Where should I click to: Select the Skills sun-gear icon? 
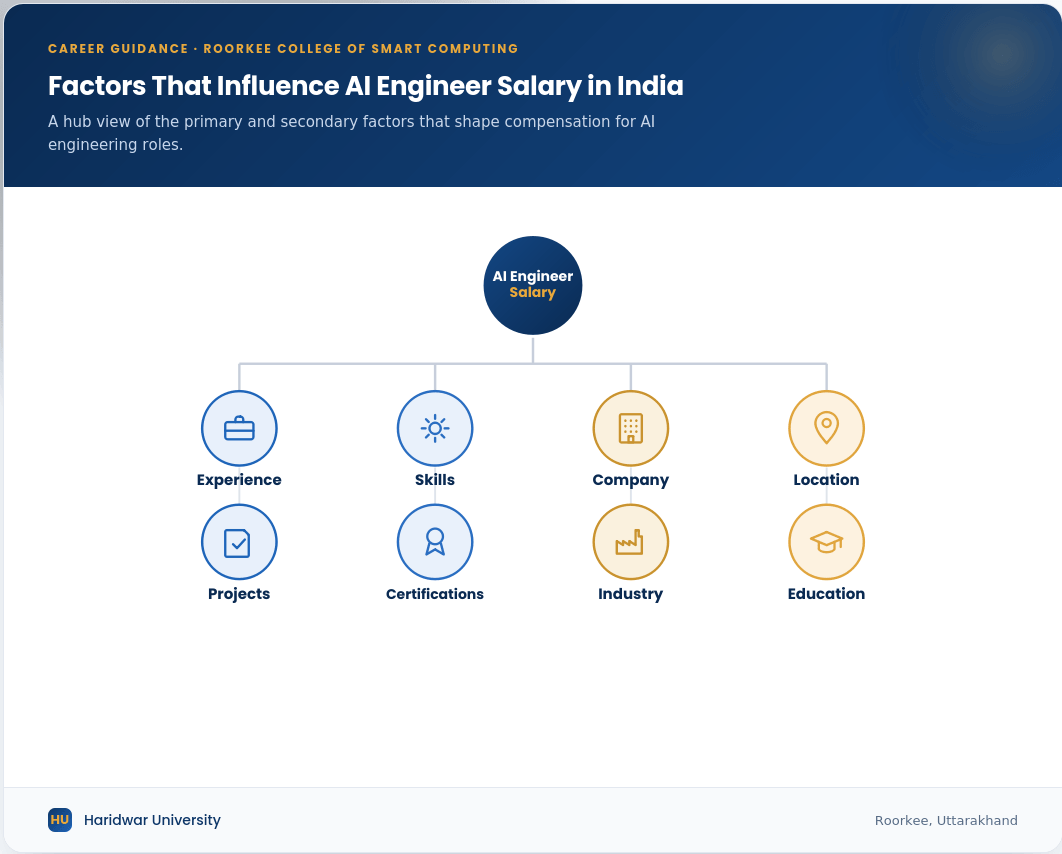click(x=435, y=428)
